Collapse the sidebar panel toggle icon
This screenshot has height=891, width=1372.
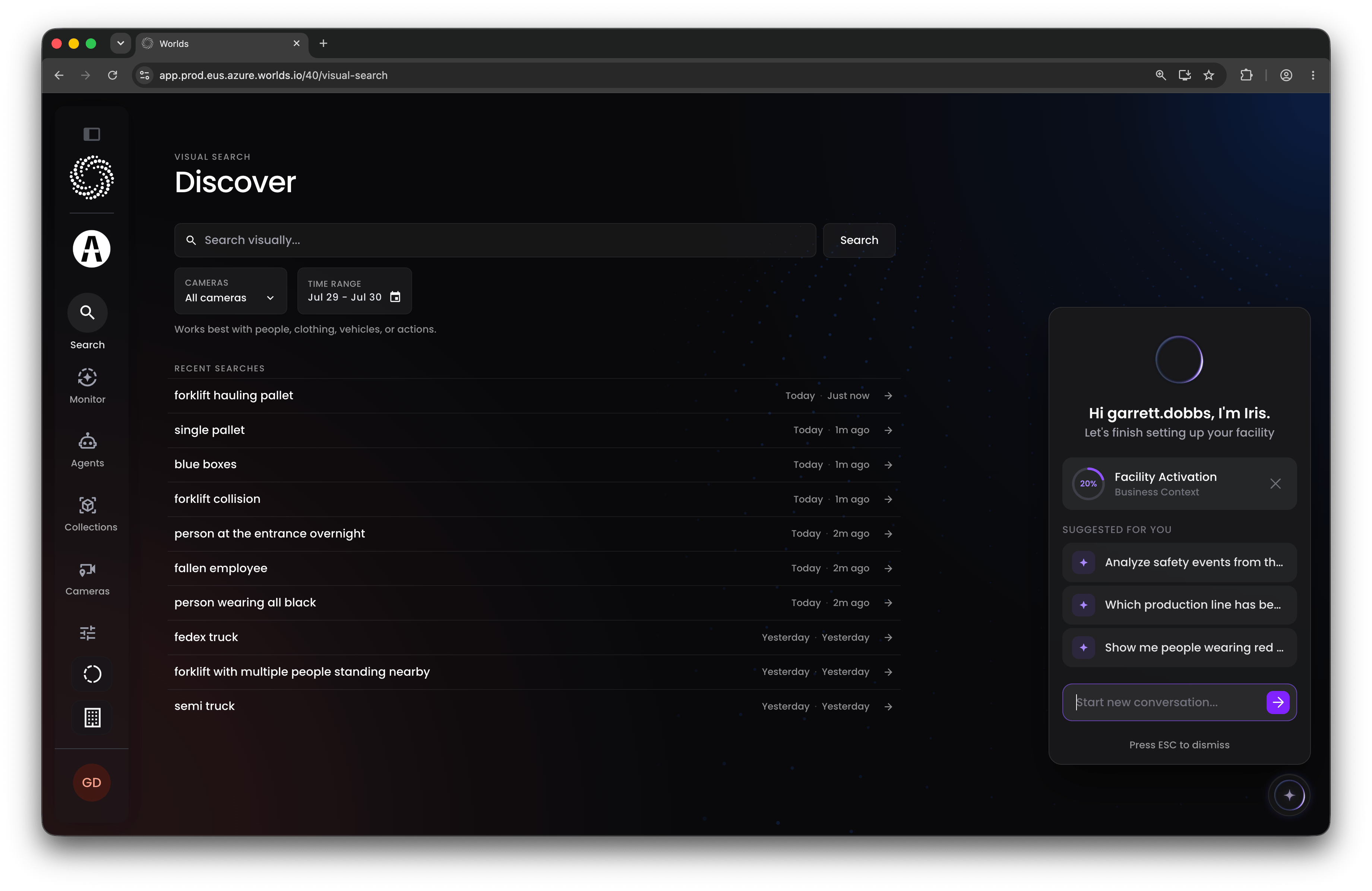pos(92,134)
